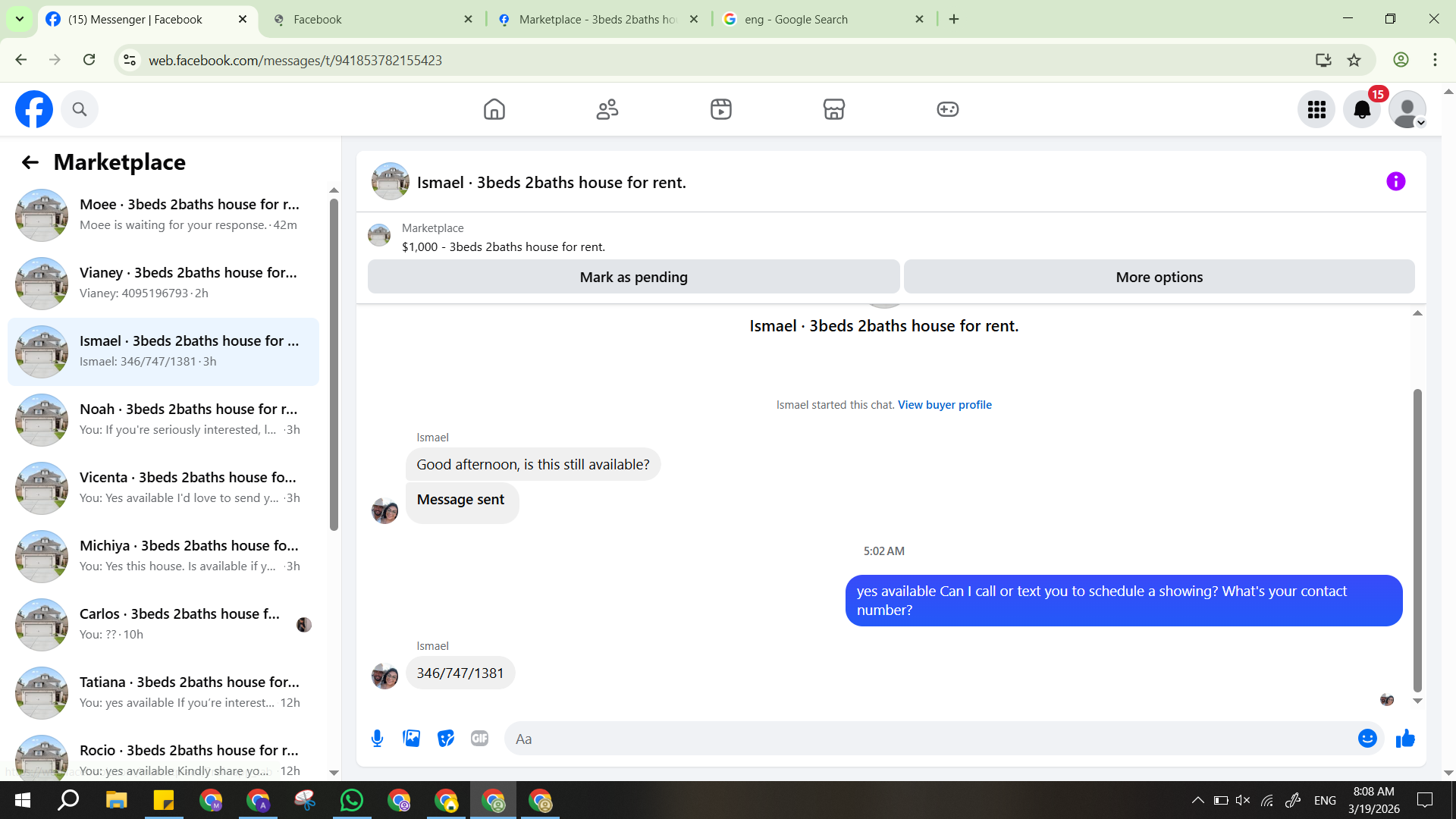Show hidden system tray icons
Screen dimensions: 1456x819
click(x=1197, y=800)
